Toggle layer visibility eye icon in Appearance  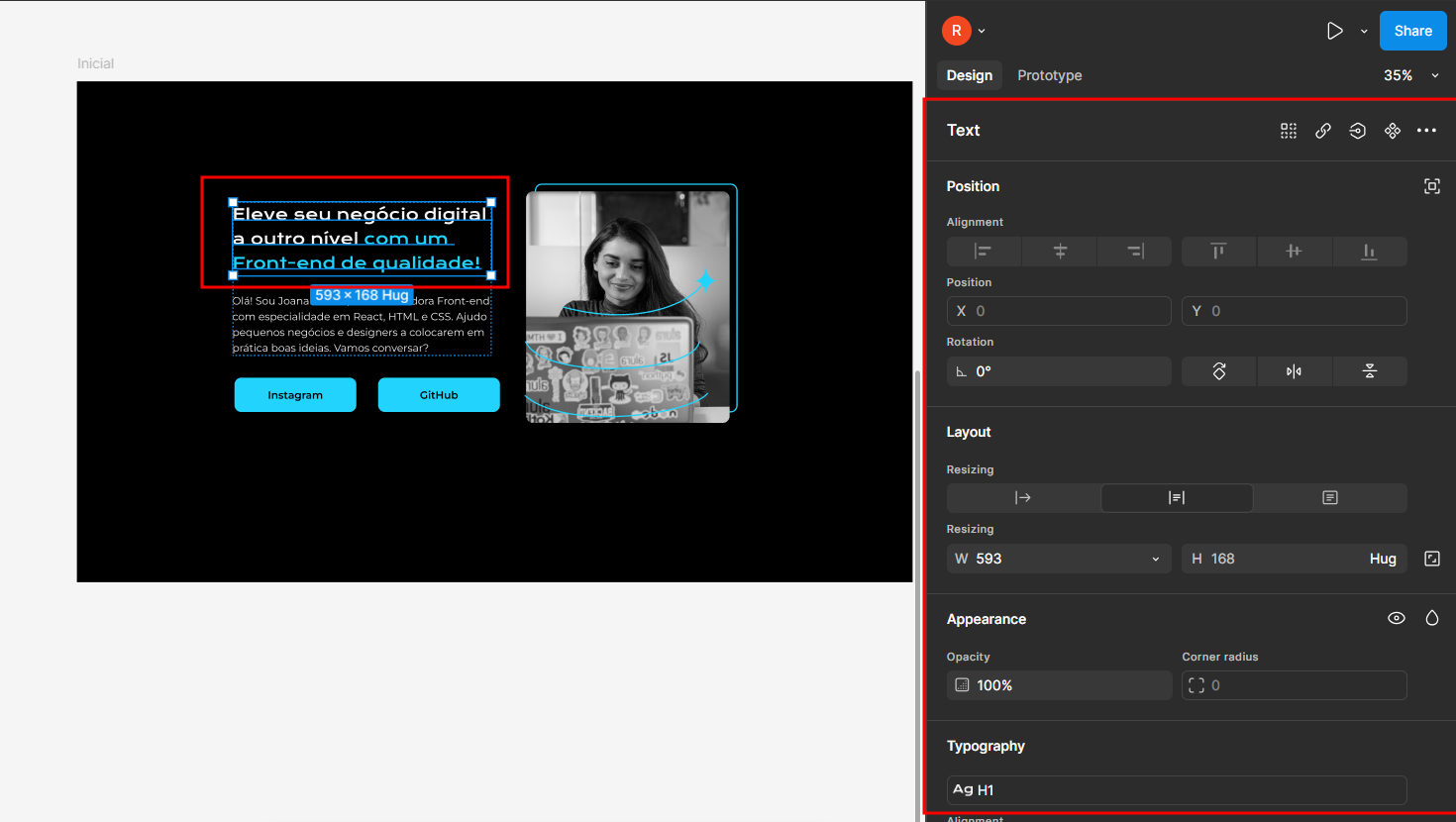[1396, 618]
